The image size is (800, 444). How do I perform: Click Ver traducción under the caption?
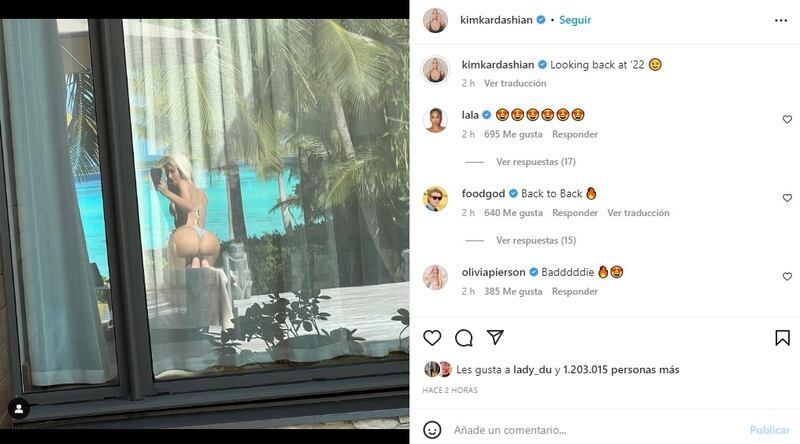click(x=515, y=83)
